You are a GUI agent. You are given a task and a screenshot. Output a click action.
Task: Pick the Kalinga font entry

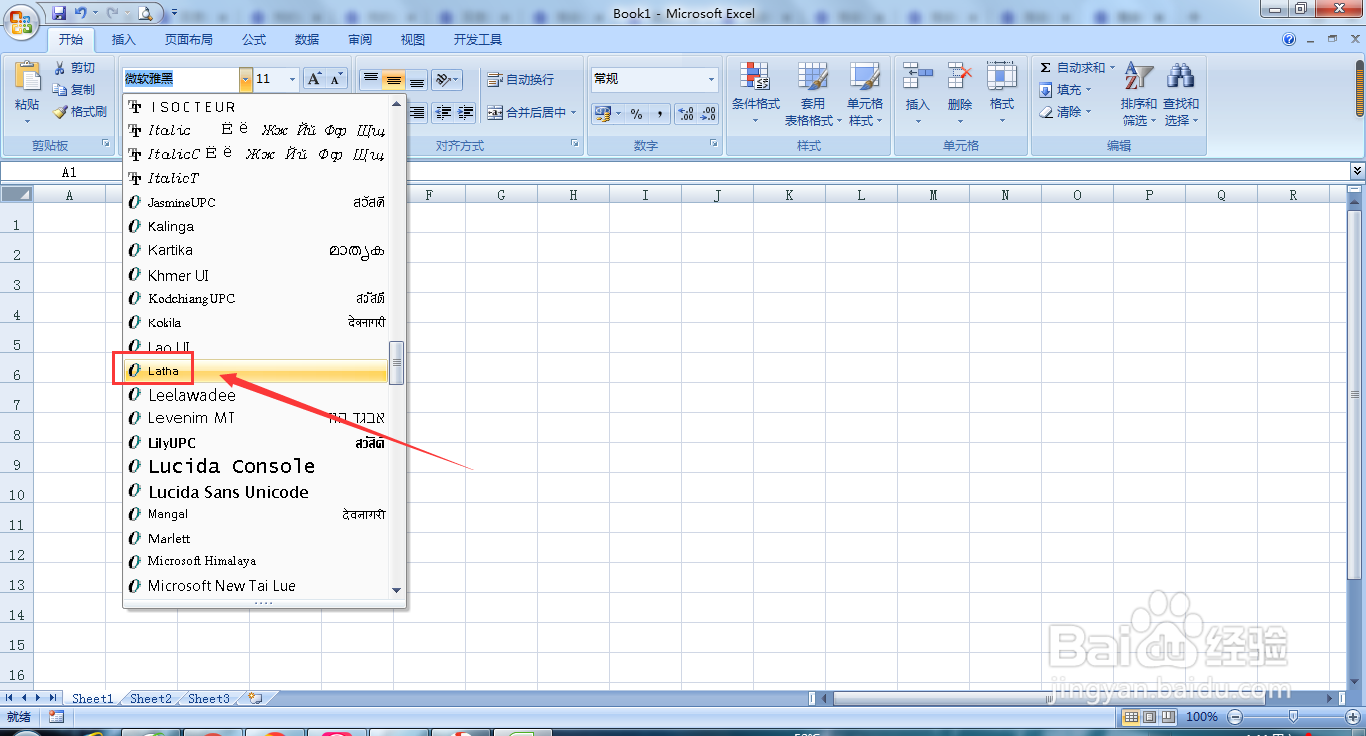click(256, 227)
